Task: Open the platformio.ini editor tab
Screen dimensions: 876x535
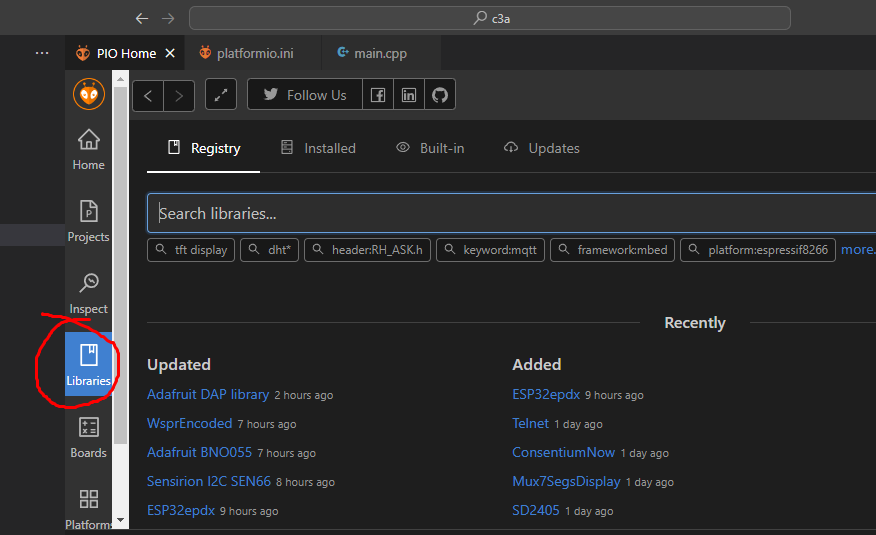Action: pyautogui.click(x=252, y=53)
